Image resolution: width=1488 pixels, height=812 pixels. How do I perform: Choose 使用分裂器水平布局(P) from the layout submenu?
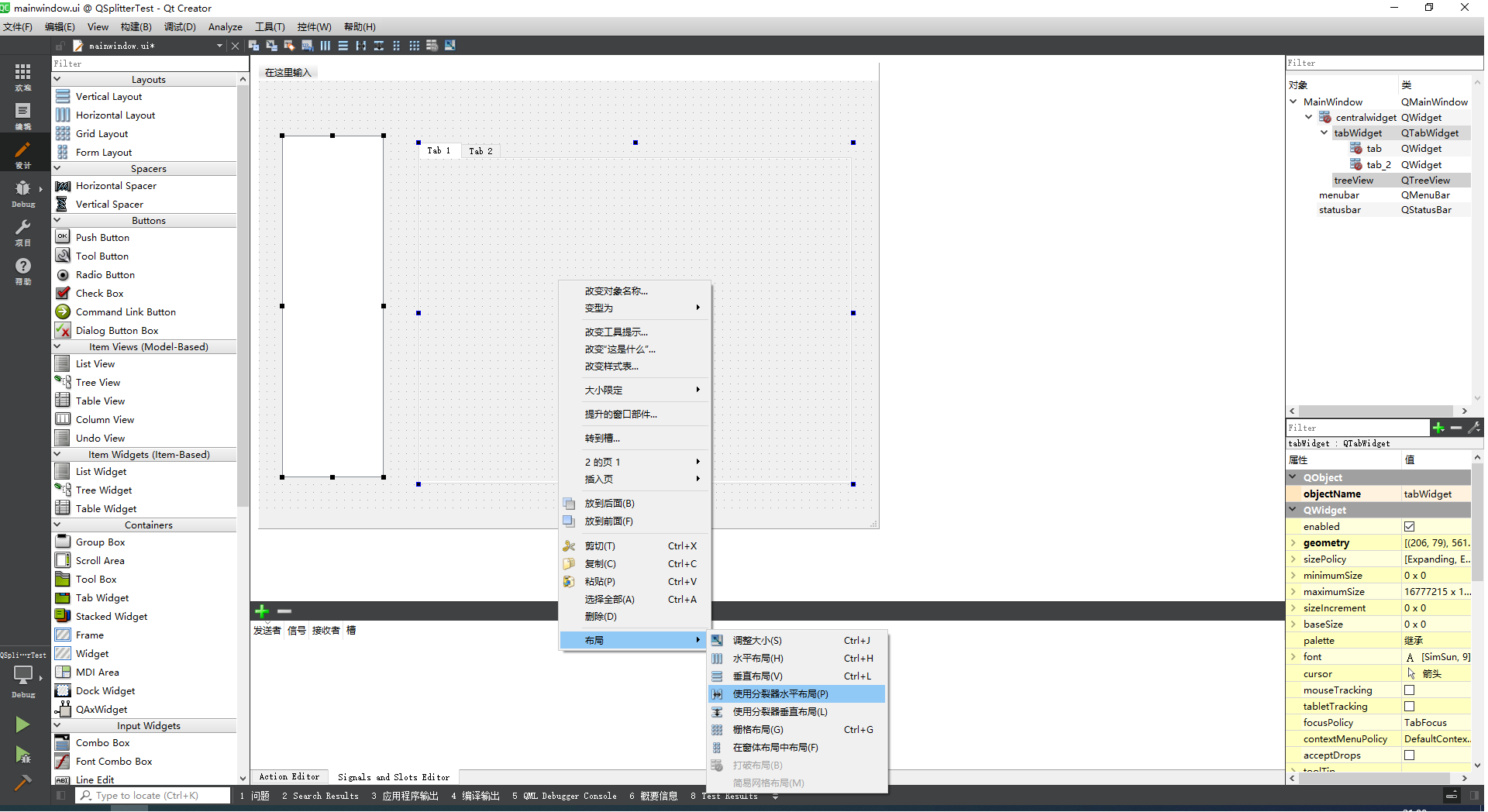tap(797, 694)
